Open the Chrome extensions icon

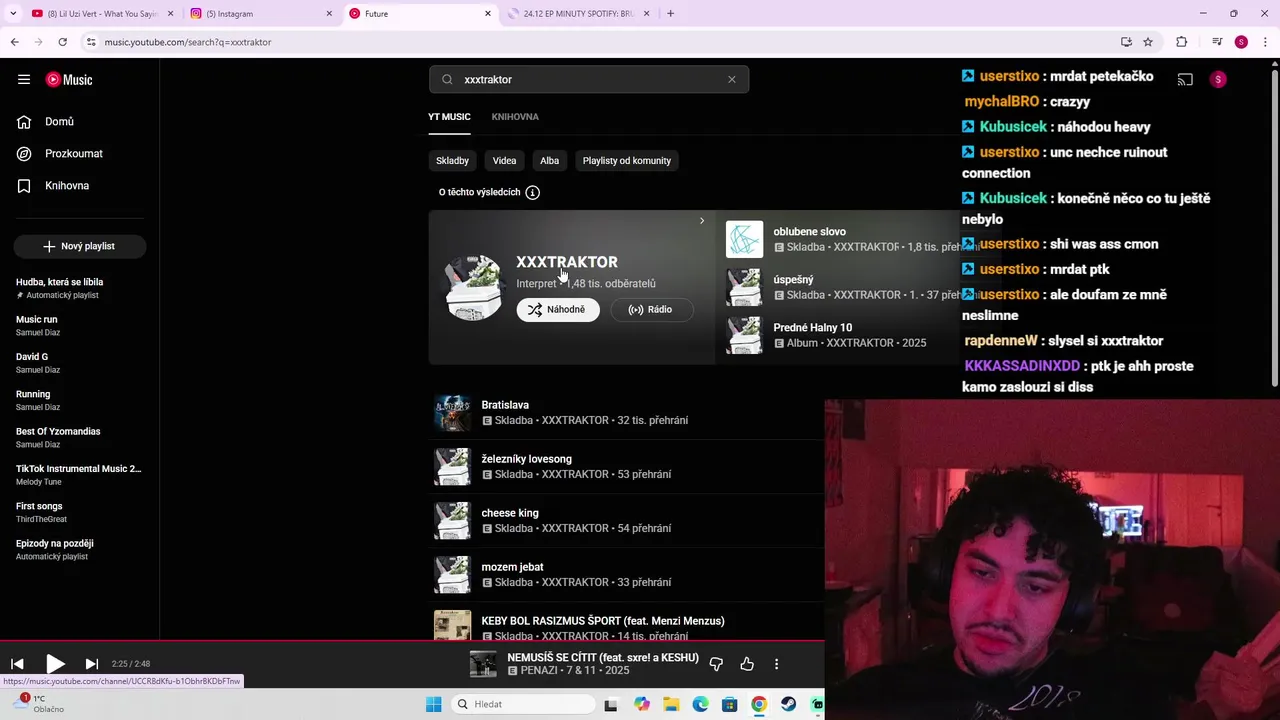[x=1181, y=42]
